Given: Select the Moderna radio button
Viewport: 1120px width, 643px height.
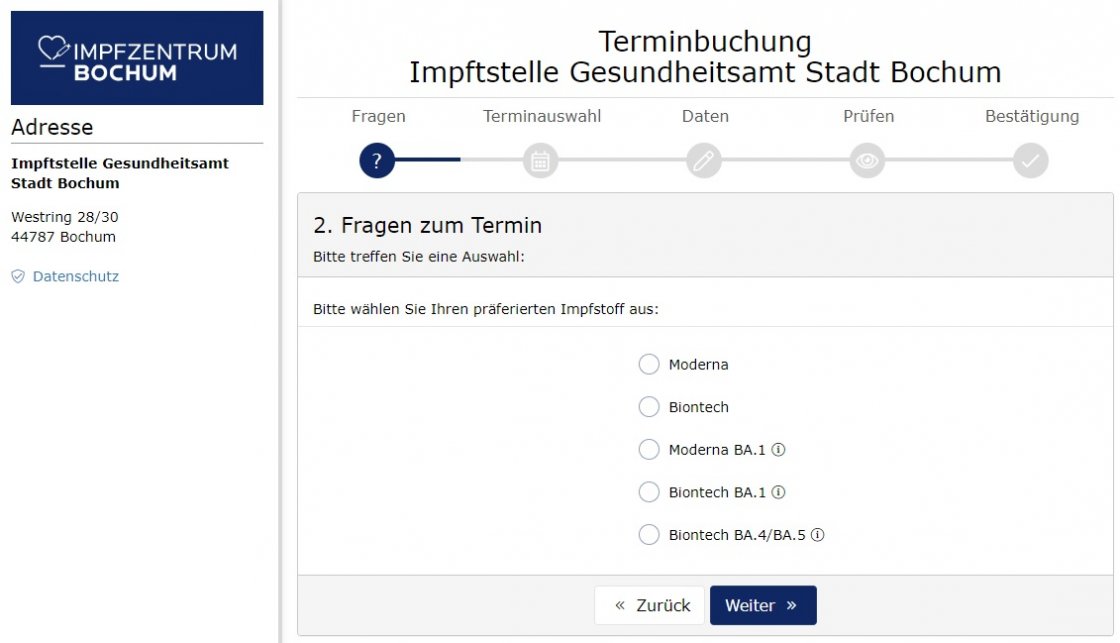Looking at the screenshot, I should coord(649,364).
